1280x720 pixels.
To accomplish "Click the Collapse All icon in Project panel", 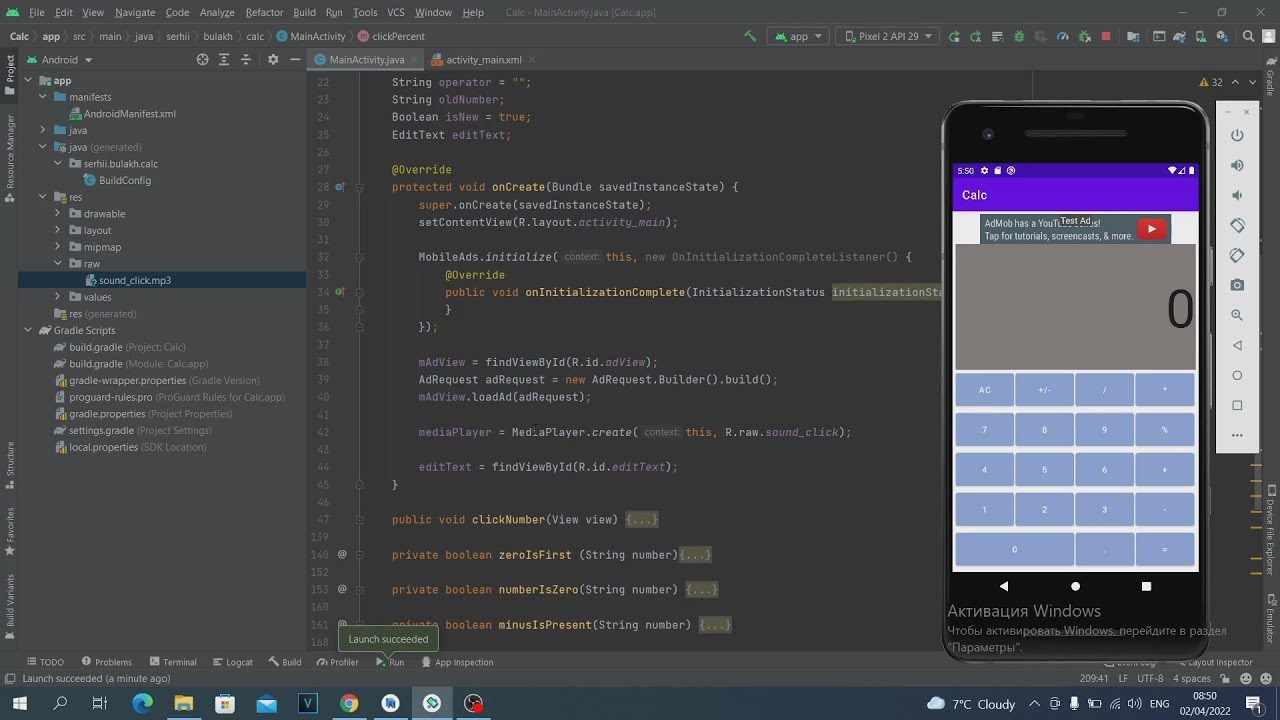I will (x=245, y=60).
